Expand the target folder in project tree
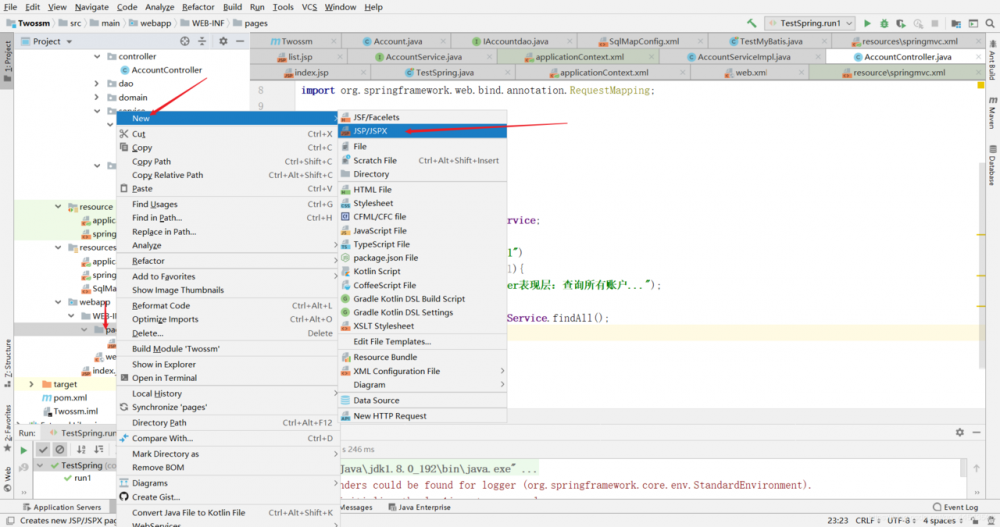This screenshot has width=1000, height=527. 32,384
